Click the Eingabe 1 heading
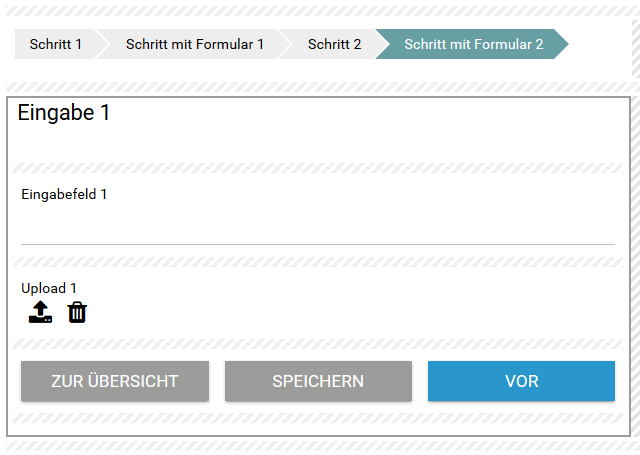Viewport: 640px width, 455px height. [64, 113]
